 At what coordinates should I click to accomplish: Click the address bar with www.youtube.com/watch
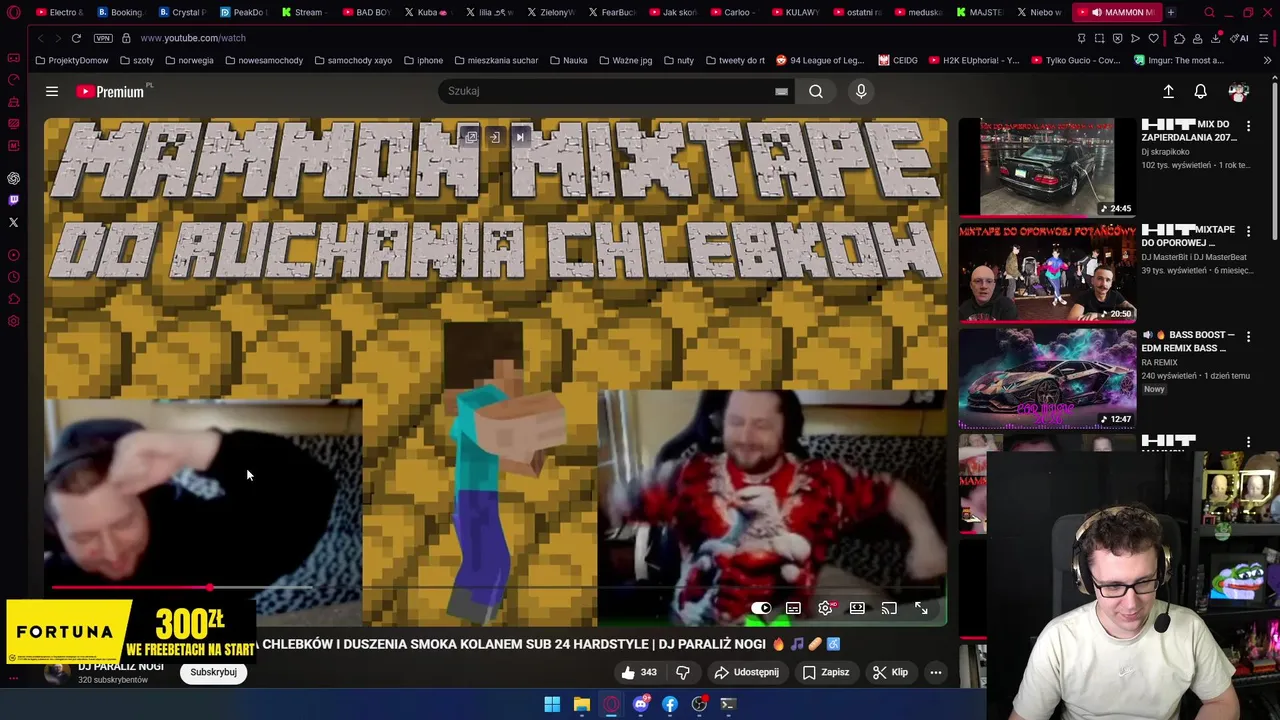pyautogui.click(x=193, y=38)
